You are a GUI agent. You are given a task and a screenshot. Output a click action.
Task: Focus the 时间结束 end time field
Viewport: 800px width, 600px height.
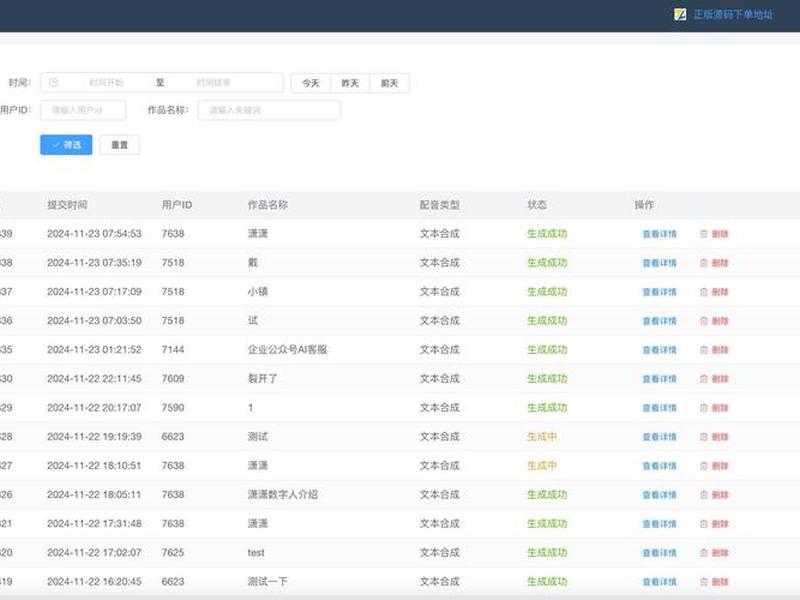tap(213, 82)
